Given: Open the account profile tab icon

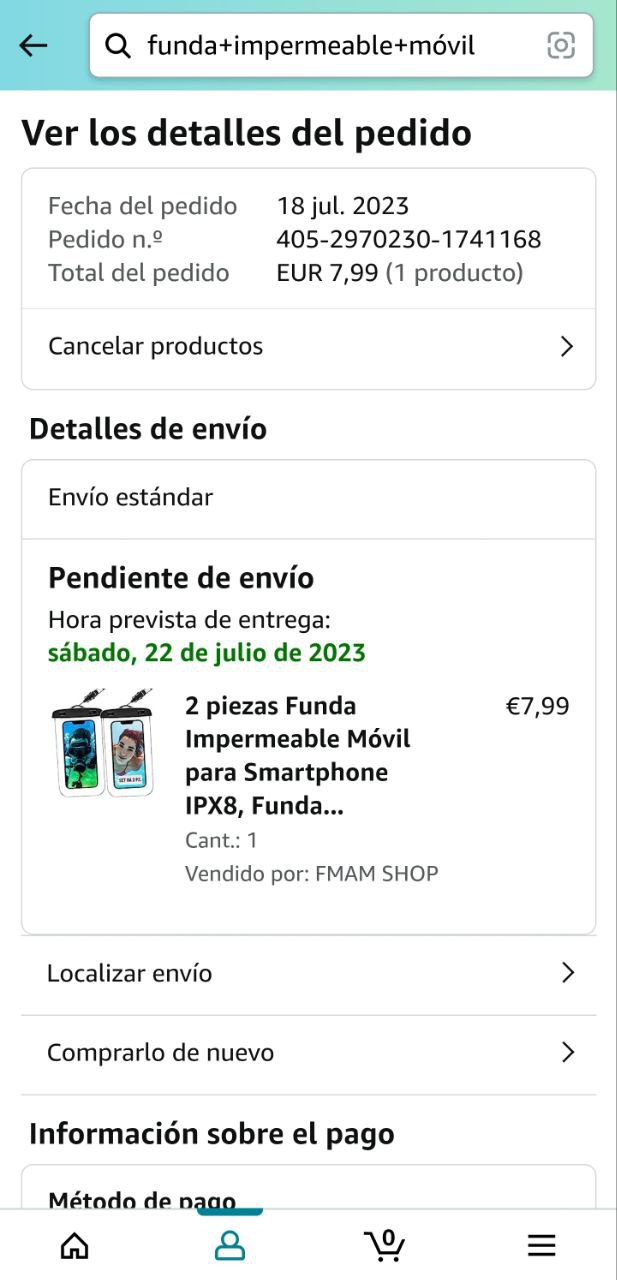Looking at the screenshot, I should click(230, 1245).
